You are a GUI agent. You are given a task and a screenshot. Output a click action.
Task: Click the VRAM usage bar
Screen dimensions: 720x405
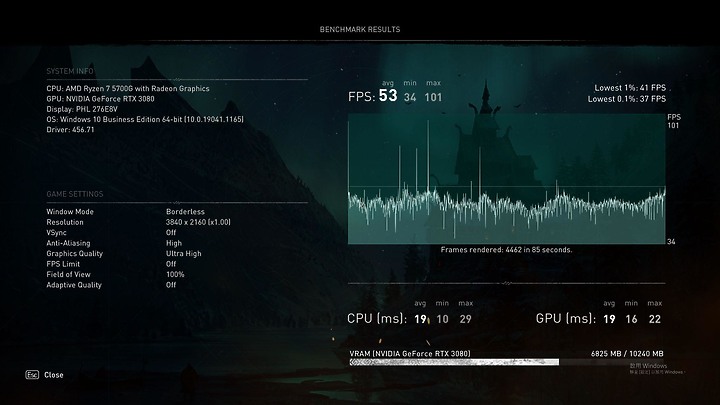[x=507, y=362]
